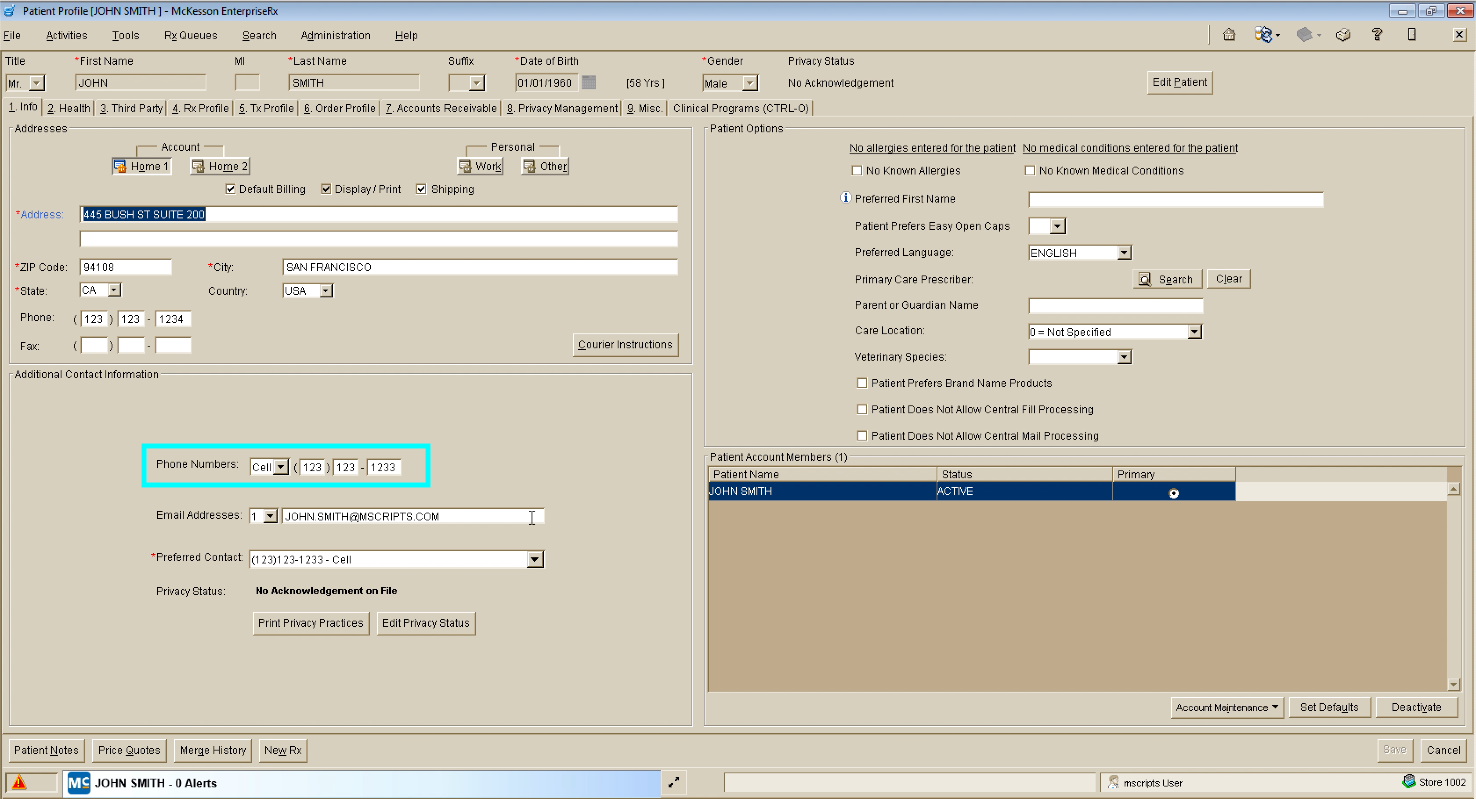Screen dimensions: 1476x799
Task: Click the Set Defaults button
Action: (1329, 707)
